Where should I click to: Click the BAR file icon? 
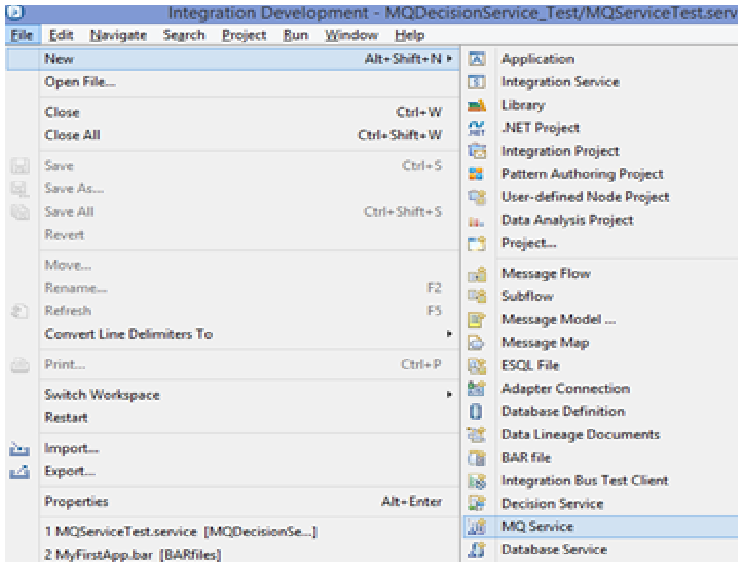pyautogui.click(x=477, y=458)
